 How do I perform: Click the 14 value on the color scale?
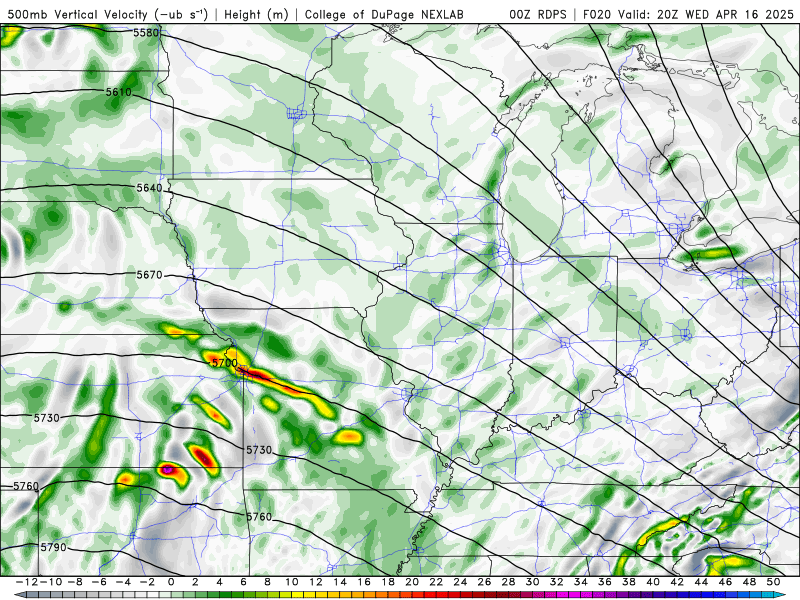pyautogui.click(x=340, y=582)
